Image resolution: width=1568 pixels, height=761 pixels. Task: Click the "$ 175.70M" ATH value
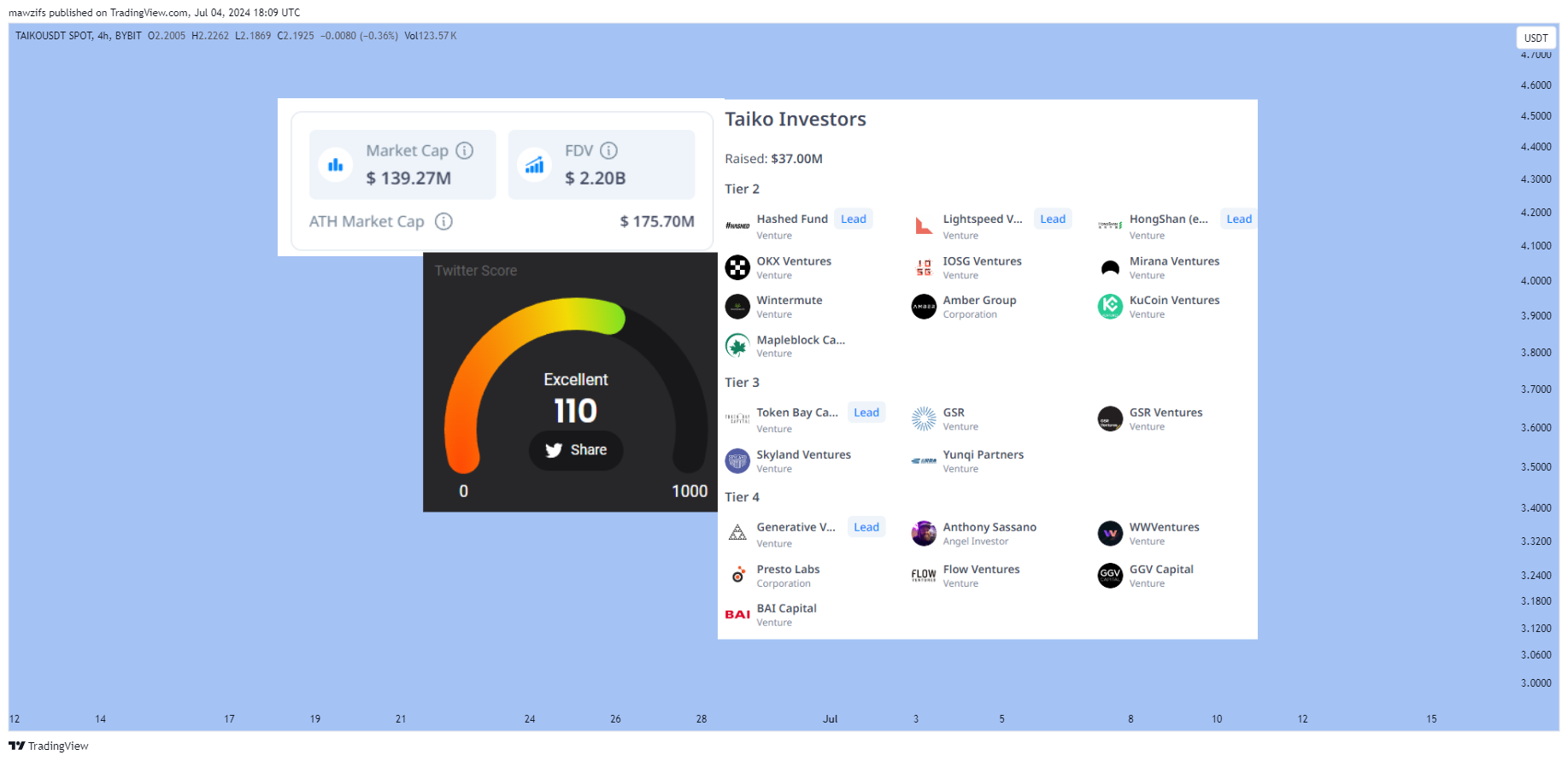(x=657, y=221)
